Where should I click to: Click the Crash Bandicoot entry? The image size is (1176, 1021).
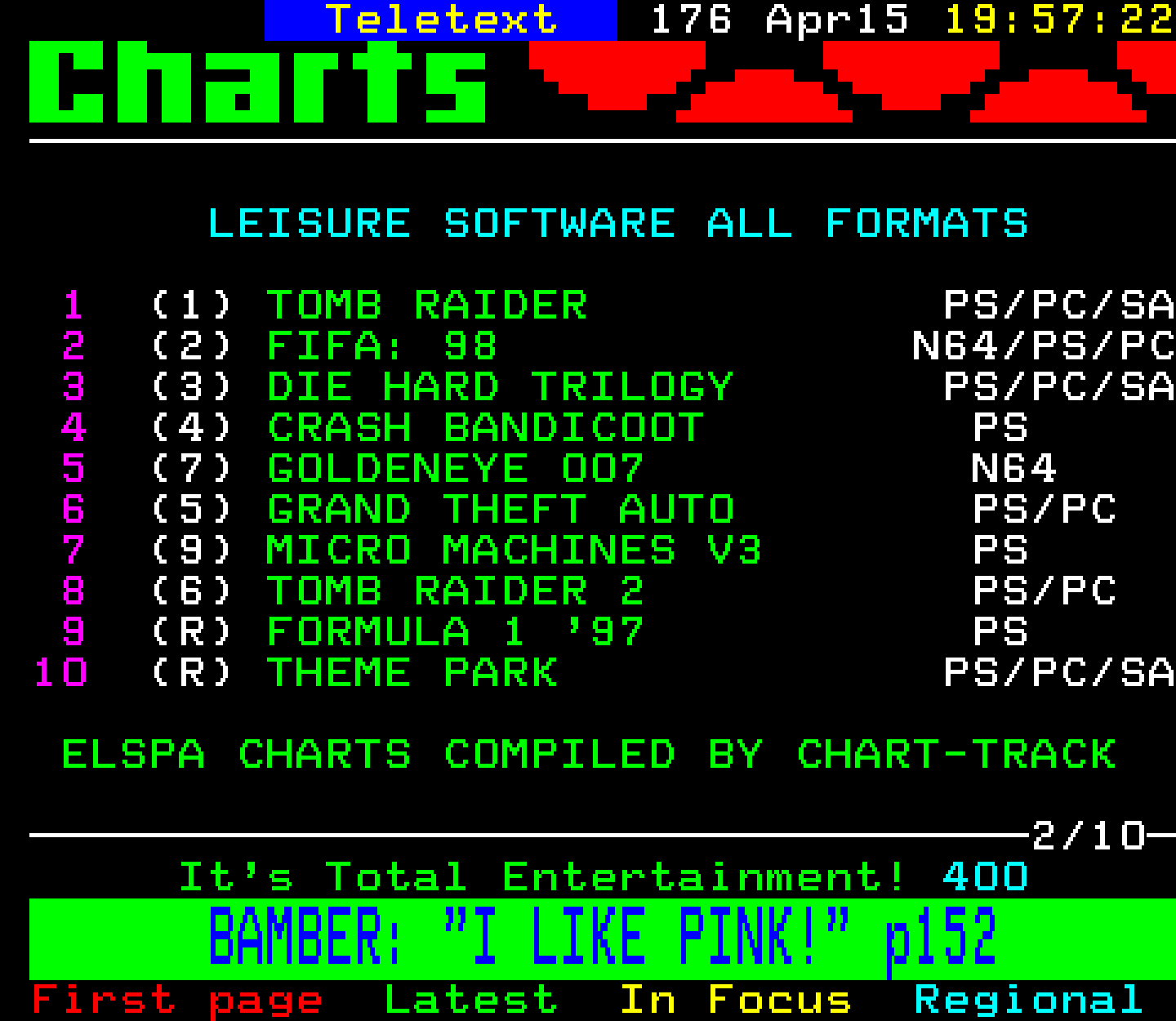[x=485, y=428]
